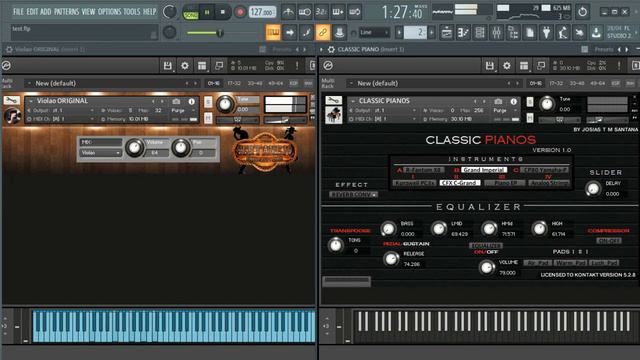Open the PATTERNS menu

67,11
